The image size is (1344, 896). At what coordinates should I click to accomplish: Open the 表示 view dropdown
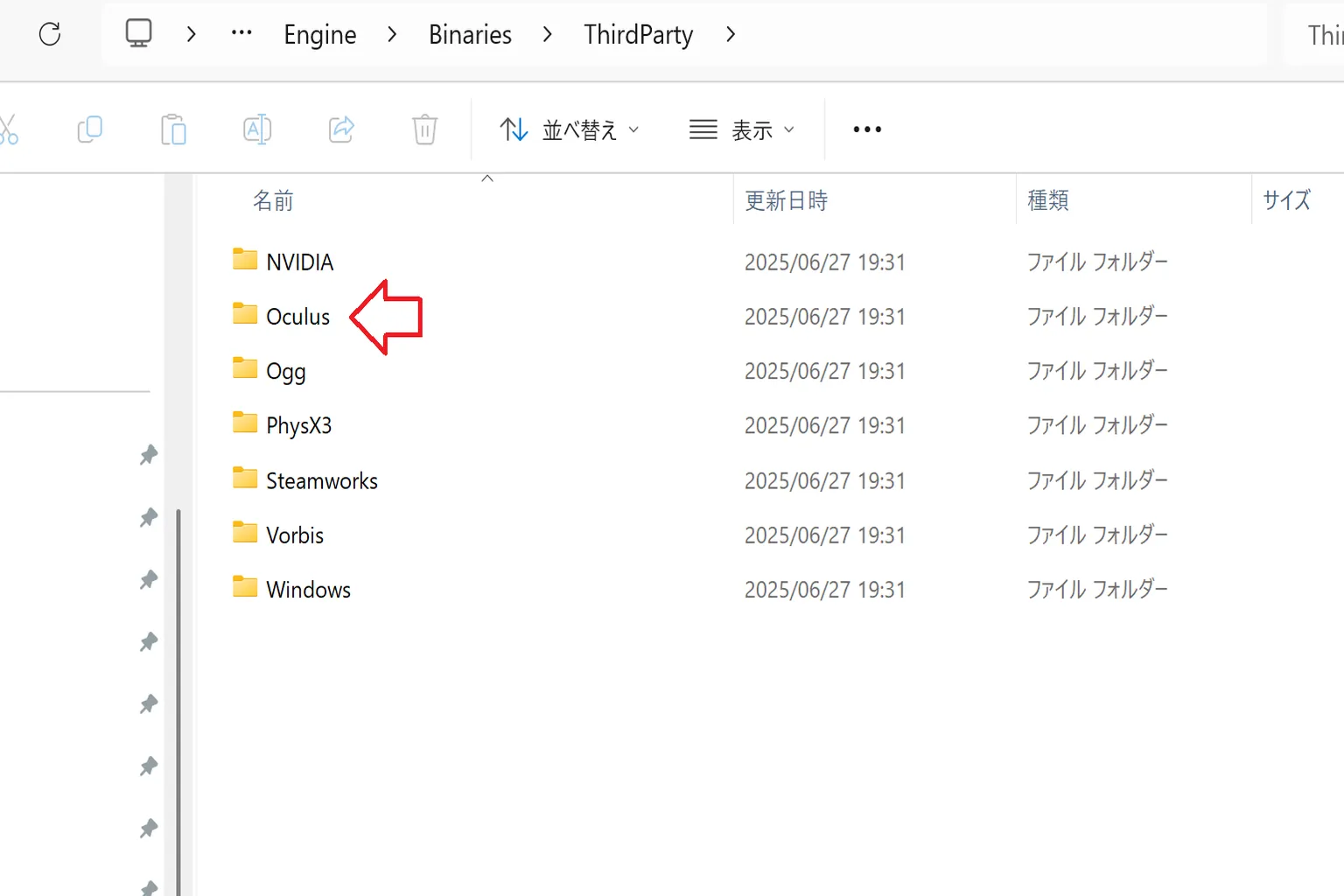point(742,129)
